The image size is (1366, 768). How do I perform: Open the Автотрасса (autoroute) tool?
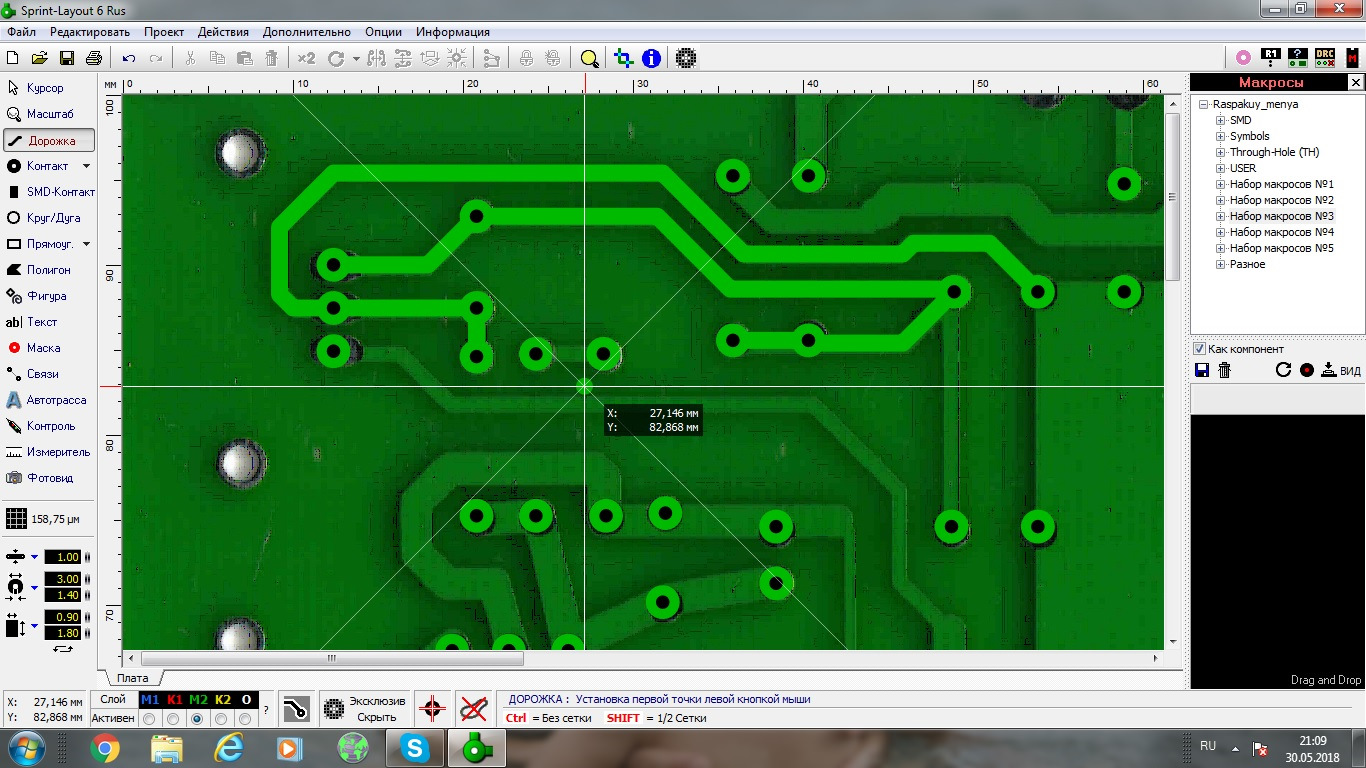(48, 400)
